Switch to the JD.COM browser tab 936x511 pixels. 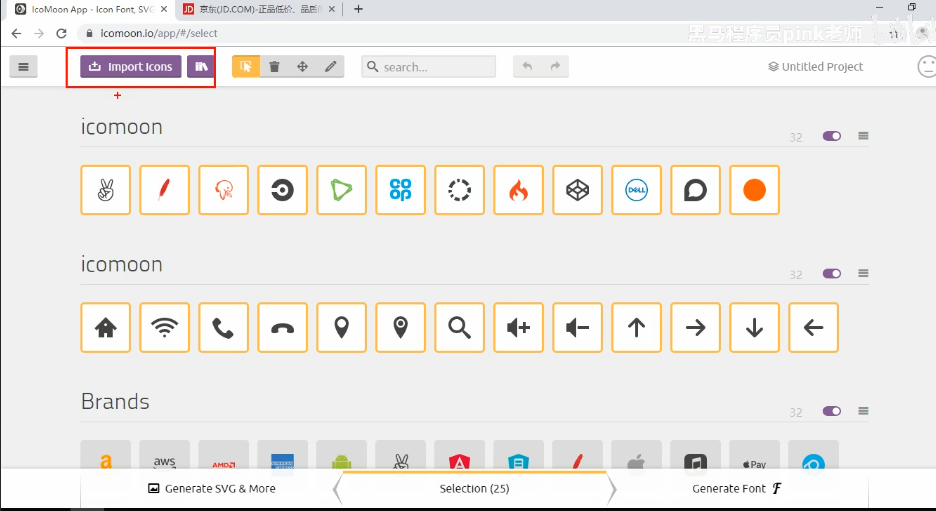click(259, 9)
